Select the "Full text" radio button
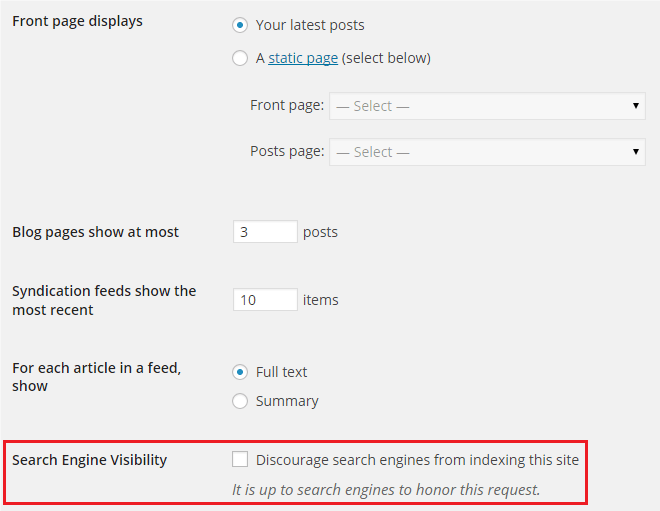 pyautogui.click(x=240, y=372)
